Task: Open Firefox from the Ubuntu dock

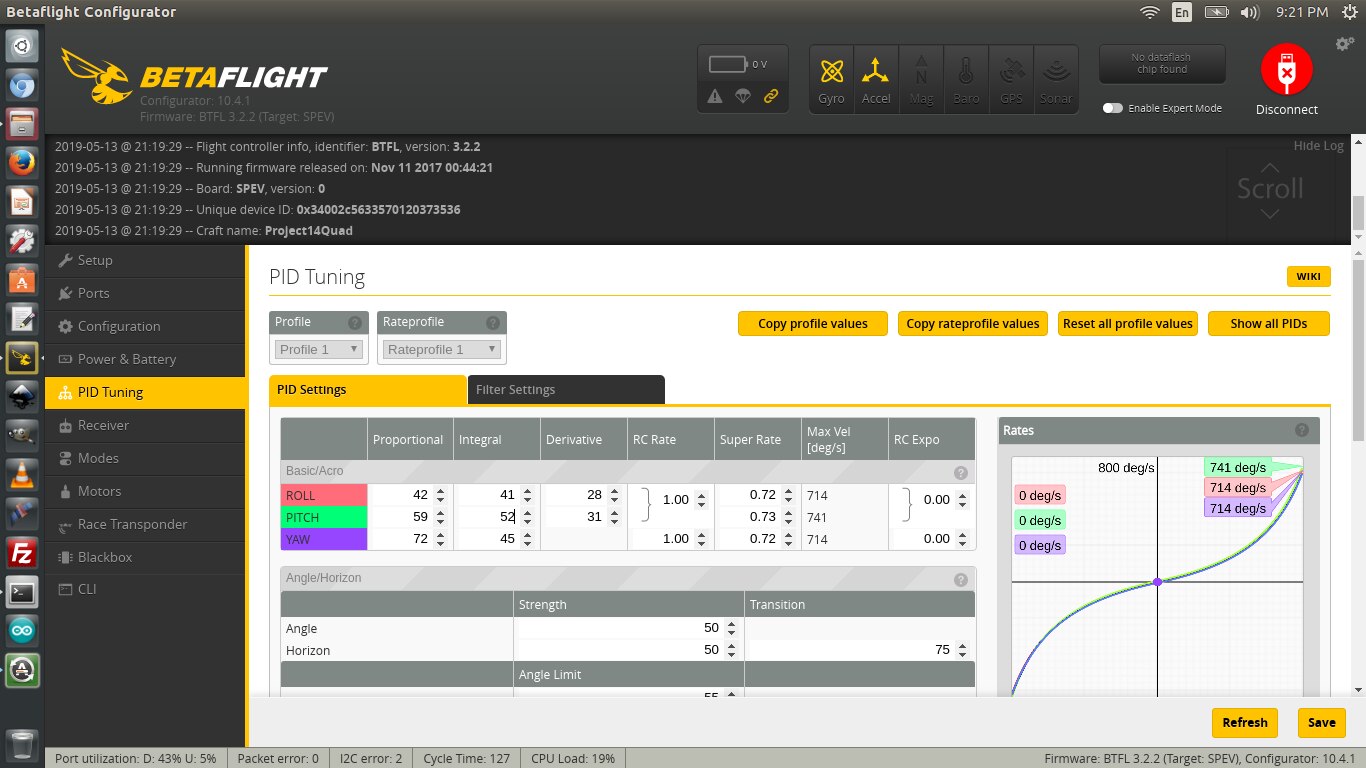Action: (x=22, y=162)
